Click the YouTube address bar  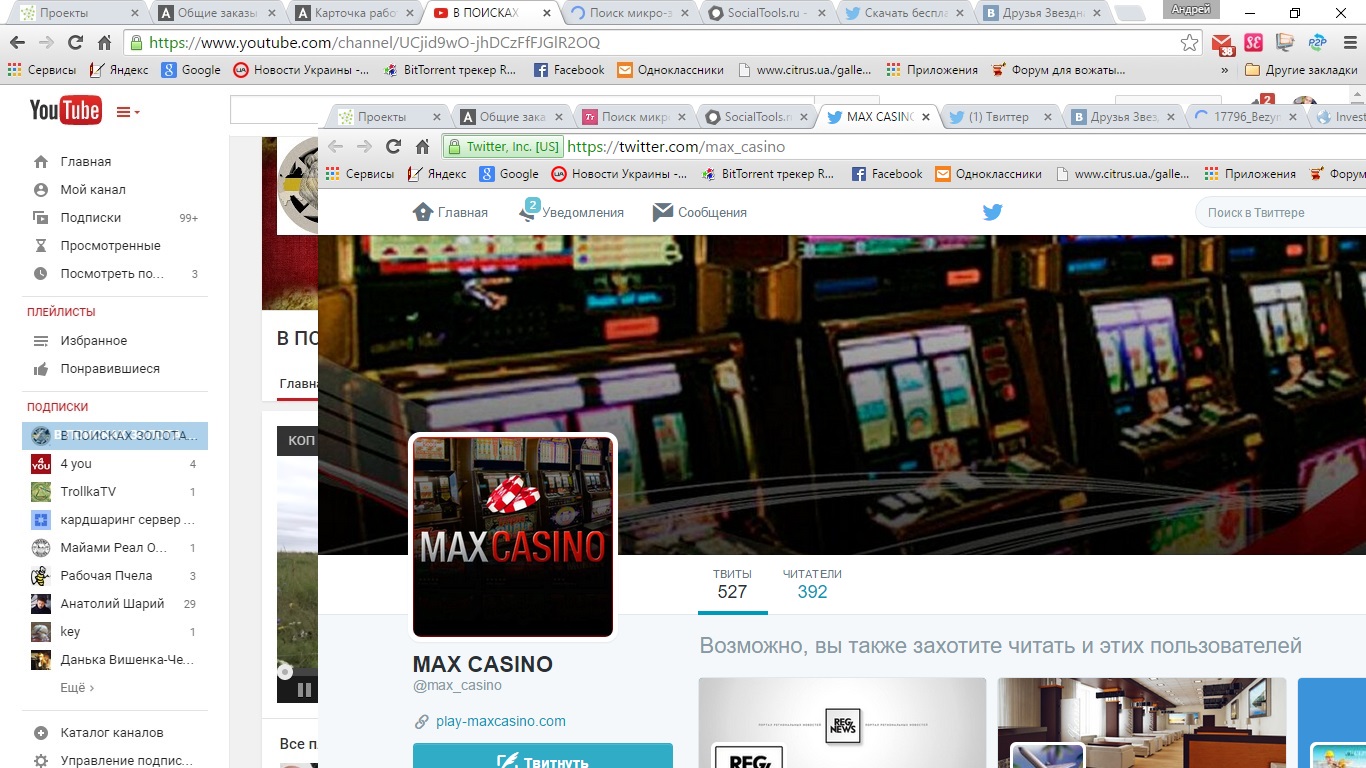pyautogui.click(x=662, y=43)
